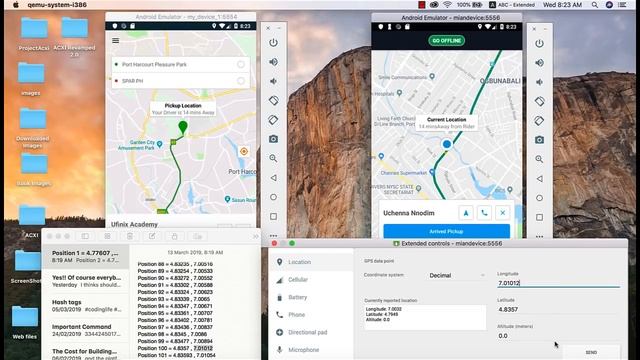This screenshot has height=360, width=640.
Task: Click overview square on left emulator toolbar
Action: coord(273,217)
